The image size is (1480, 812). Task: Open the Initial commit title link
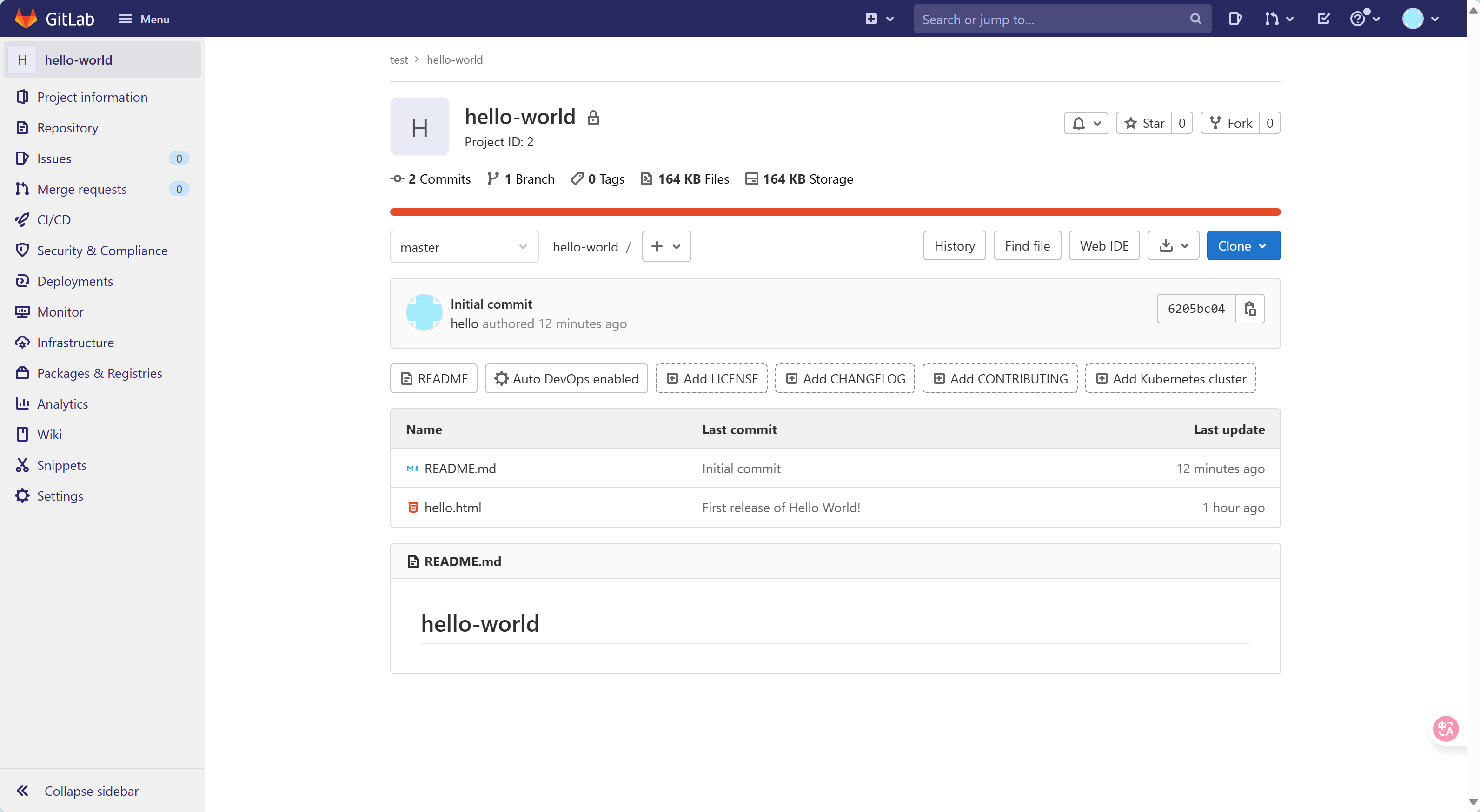coord(491,304)
